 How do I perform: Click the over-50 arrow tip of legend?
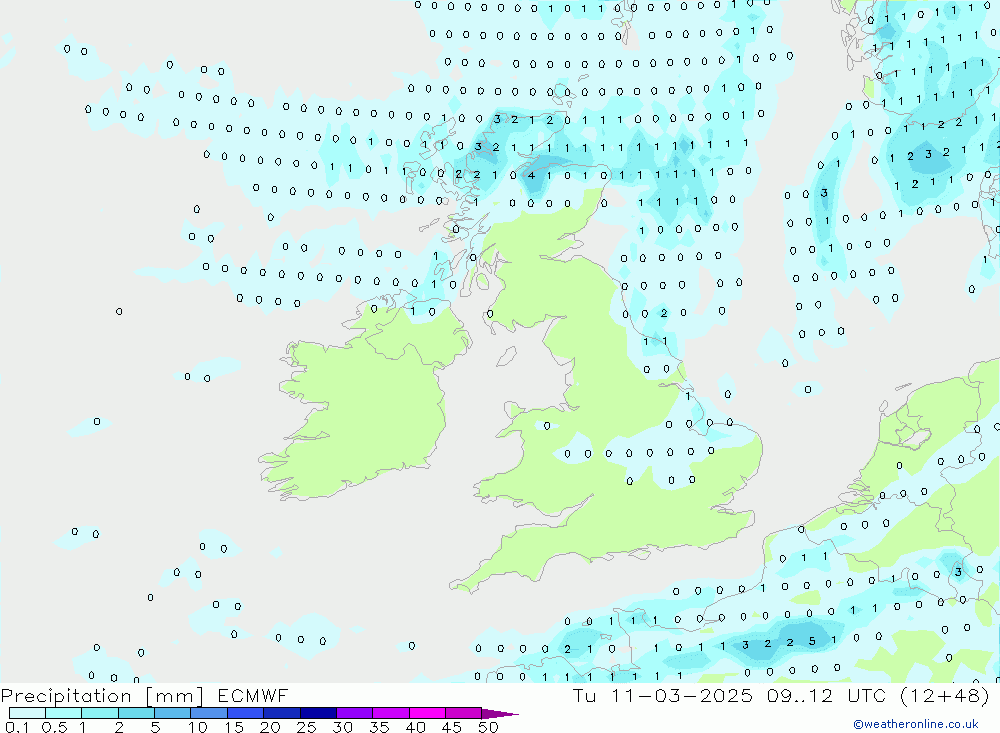[500, 714]
